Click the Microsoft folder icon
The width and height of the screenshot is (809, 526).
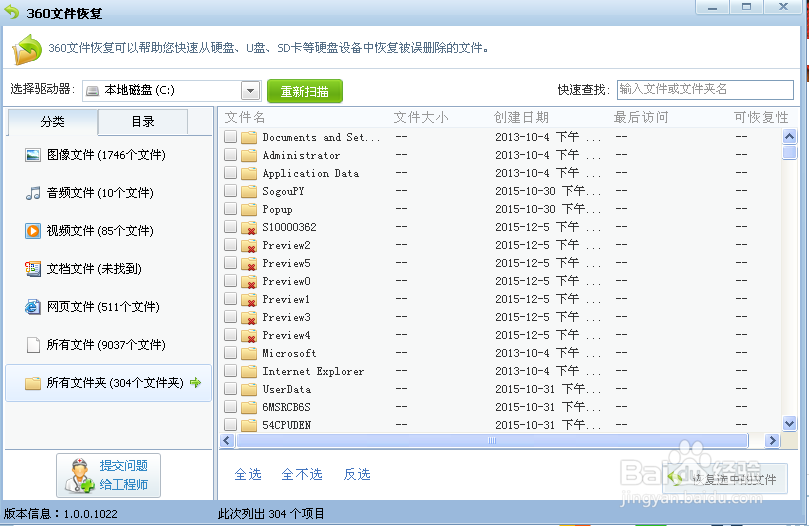[249, 354]
